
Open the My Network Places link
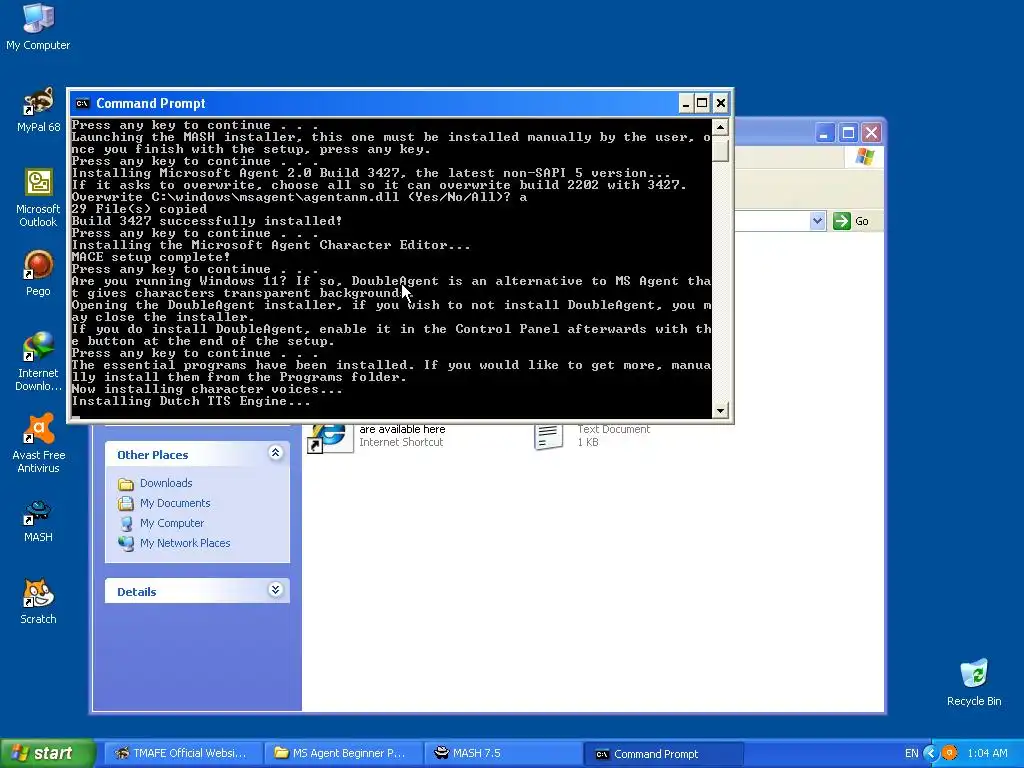pos(185,543)
